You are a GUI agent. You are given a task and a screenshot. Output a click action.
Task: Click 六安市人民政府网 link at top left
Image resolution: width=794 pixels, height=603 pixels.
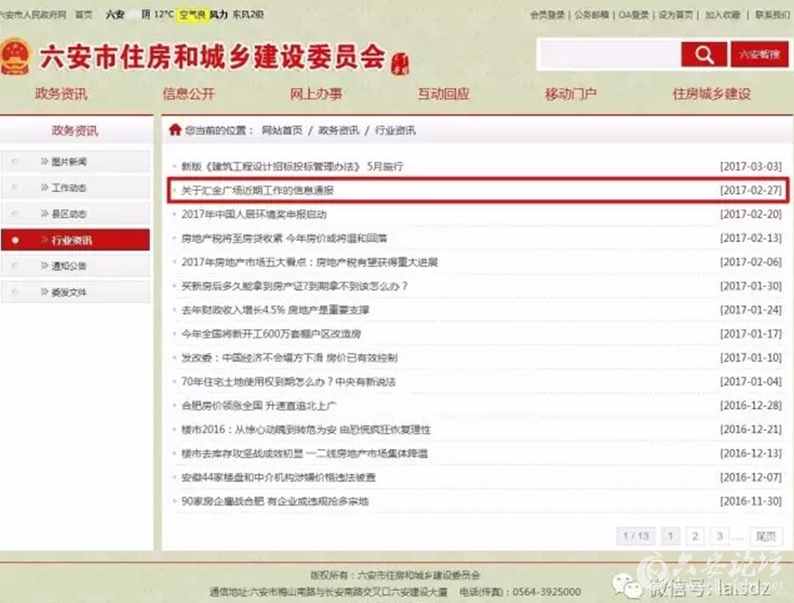[x=33, y=15]
